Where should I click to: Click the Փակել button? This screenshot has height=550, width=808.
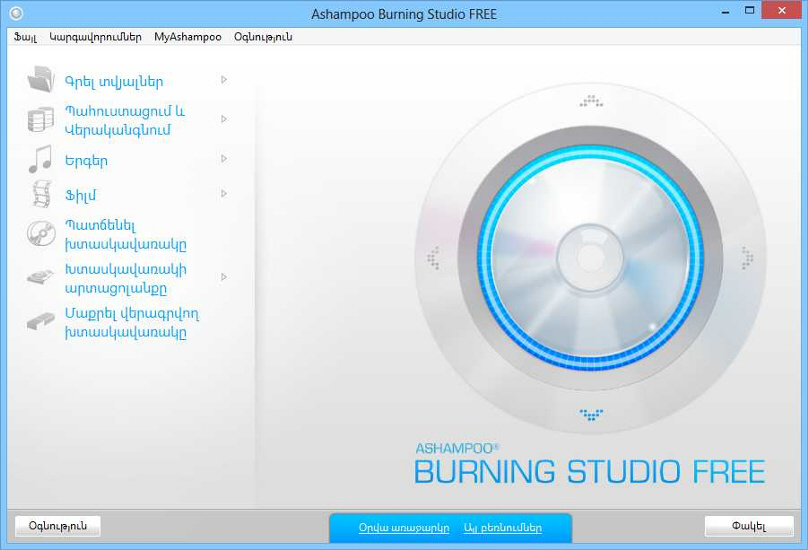(749, 526)
